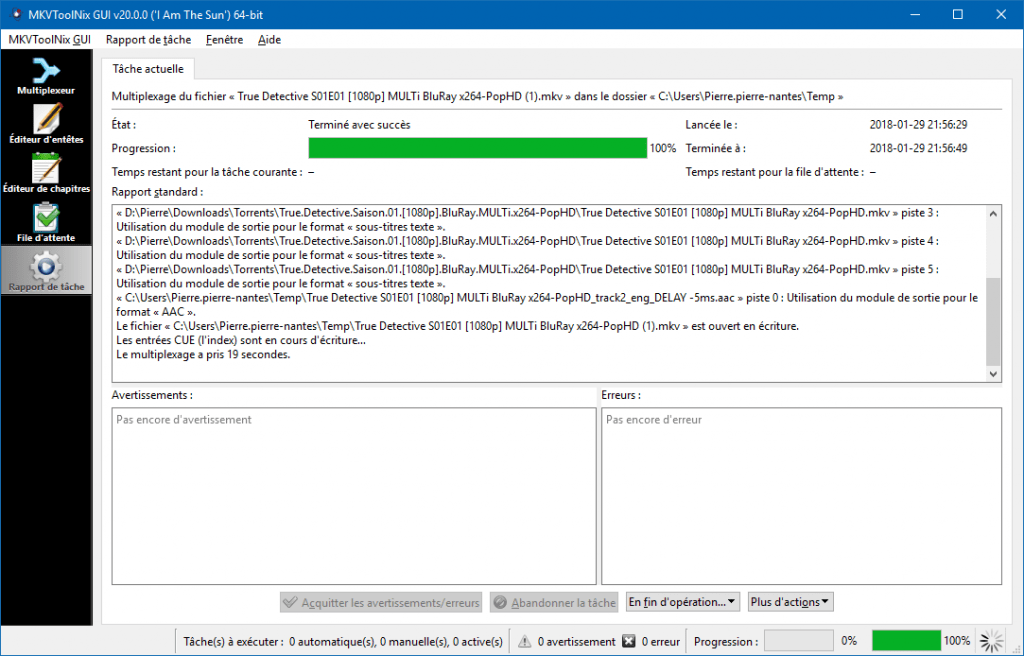
Task: Click the warning triangle icon in status bar
Action: [524, 641]
